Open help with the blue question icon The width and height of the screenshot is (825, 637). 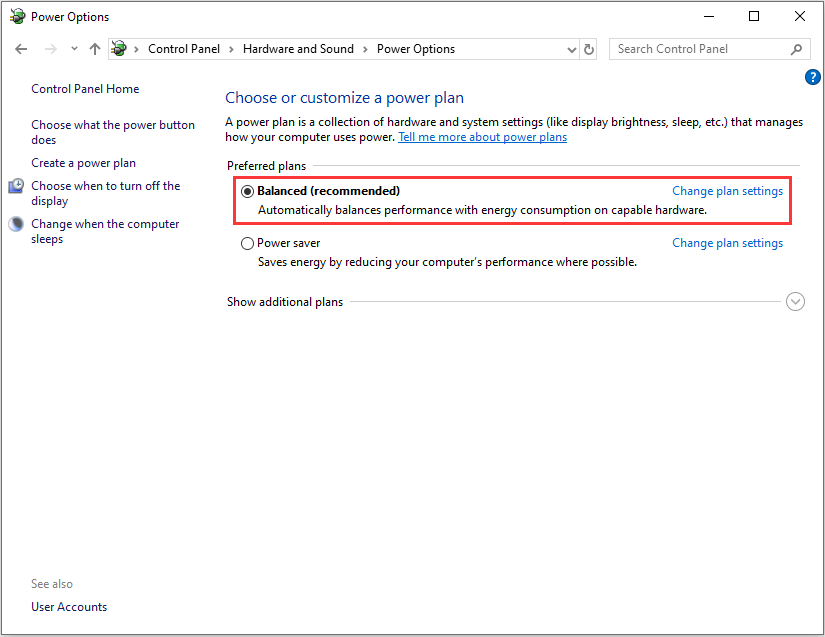pos(812,77)
